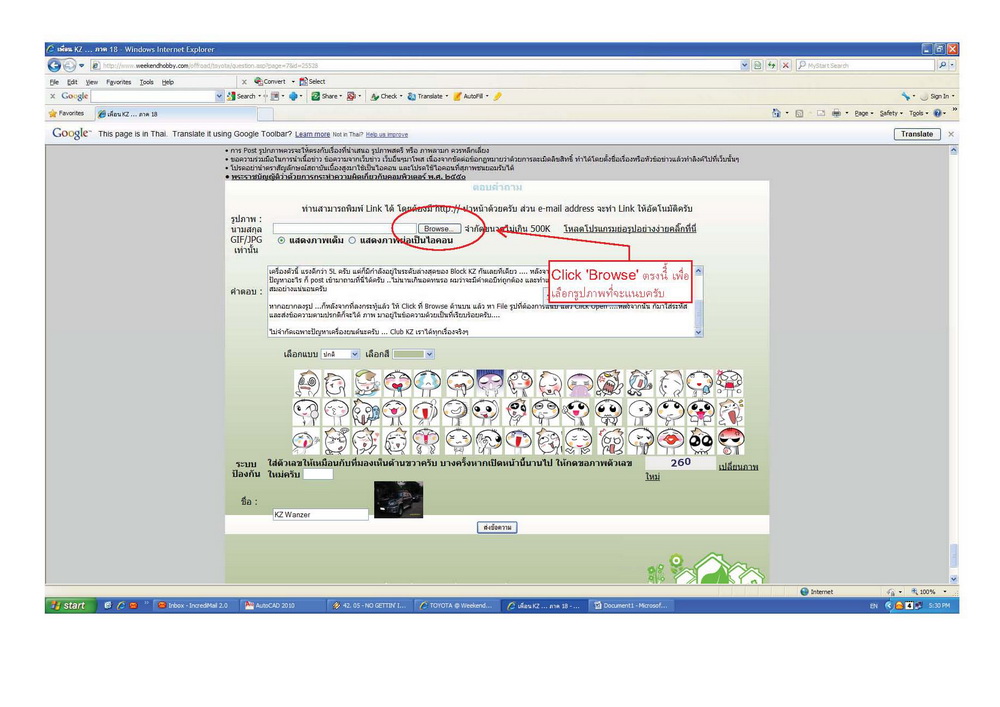The image size is (1000, 707).
Task: Select the second radio button for thumbnail display
Action: (x=352, y=240)
